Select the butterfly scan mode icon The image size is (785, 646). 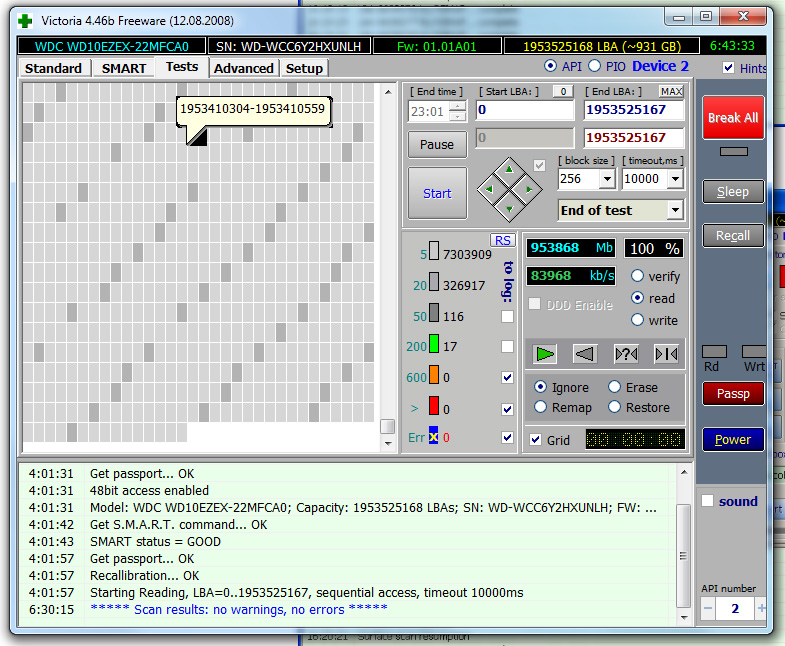coord(666,353)
